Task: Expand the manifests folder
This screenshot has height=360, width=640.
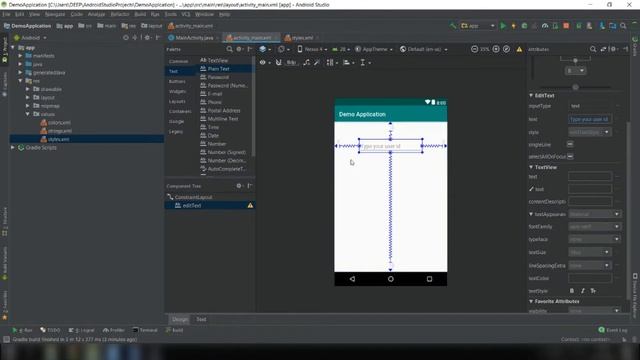Action: (x=20, y=56)
